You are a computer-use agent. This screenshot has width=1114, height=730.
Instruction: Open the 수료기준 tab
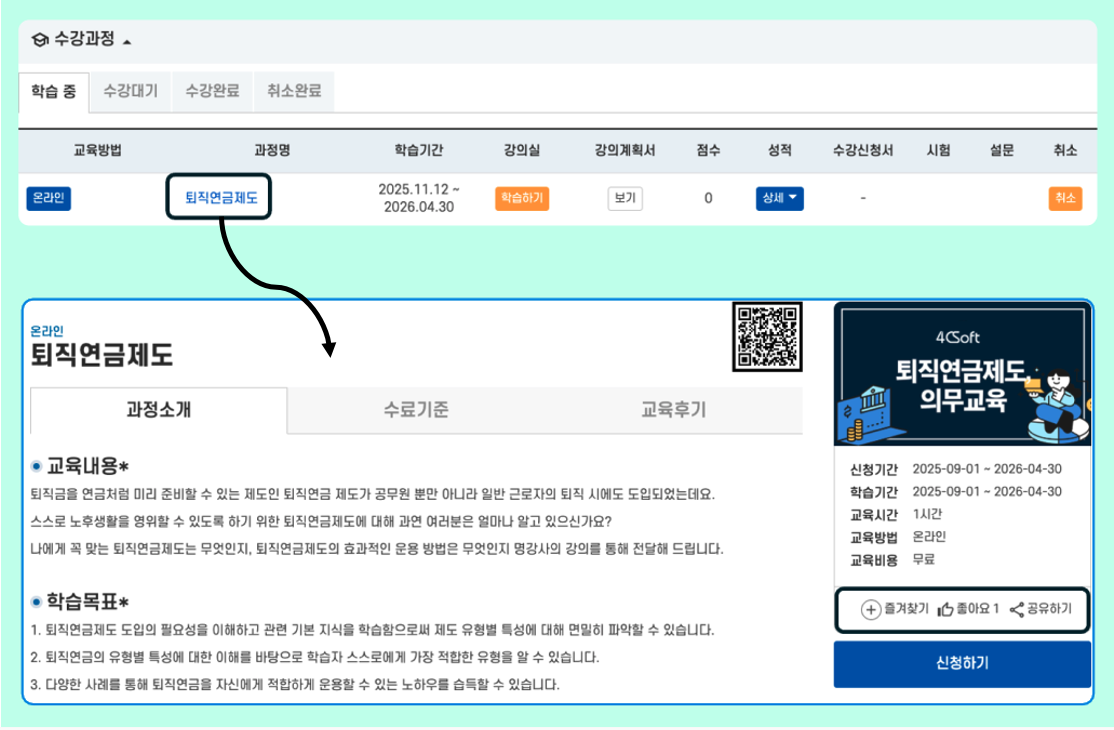coord(415,408)
